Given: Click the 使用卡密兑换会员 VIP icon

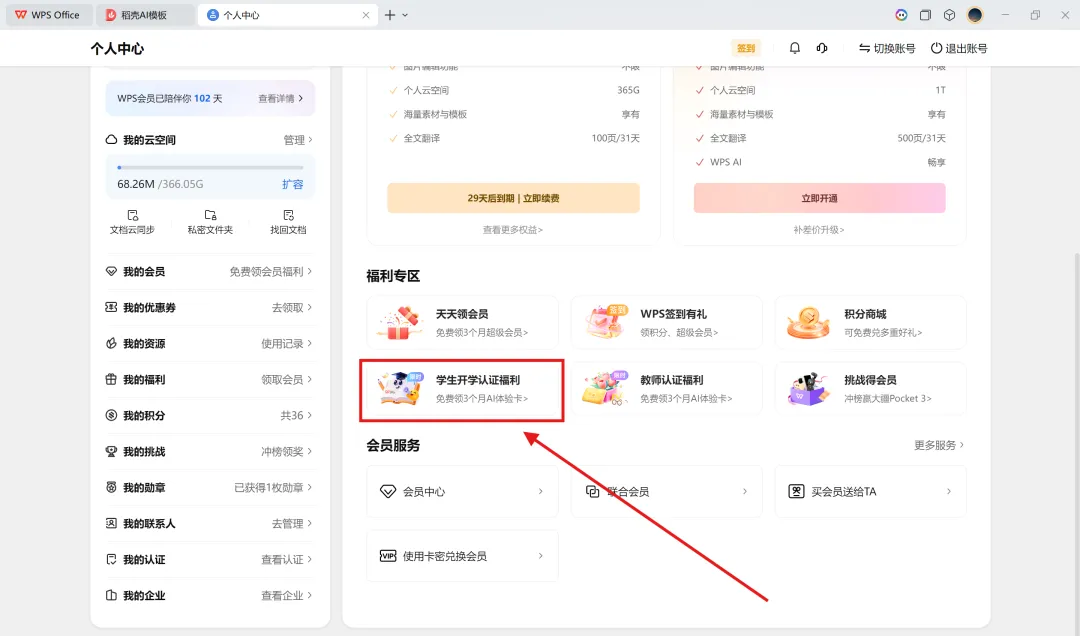Looking at the screenshot, I should click(388, 555).
